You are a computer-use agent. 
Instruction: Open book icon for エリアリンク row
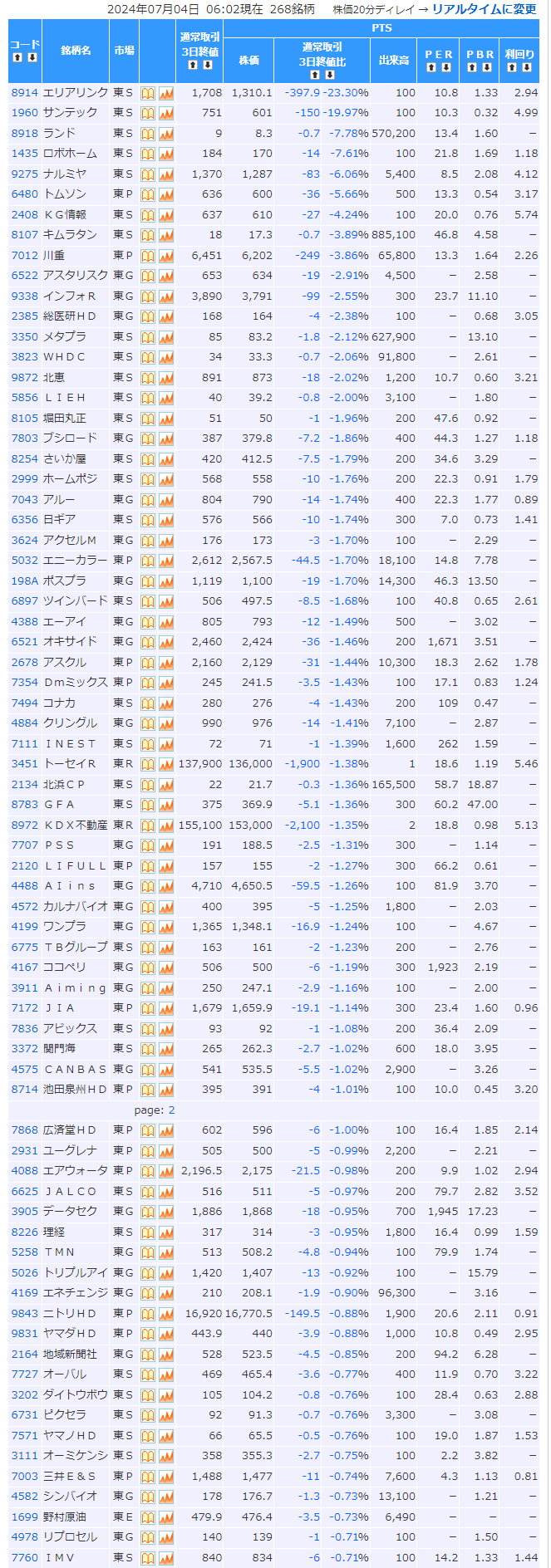(148, 93)
